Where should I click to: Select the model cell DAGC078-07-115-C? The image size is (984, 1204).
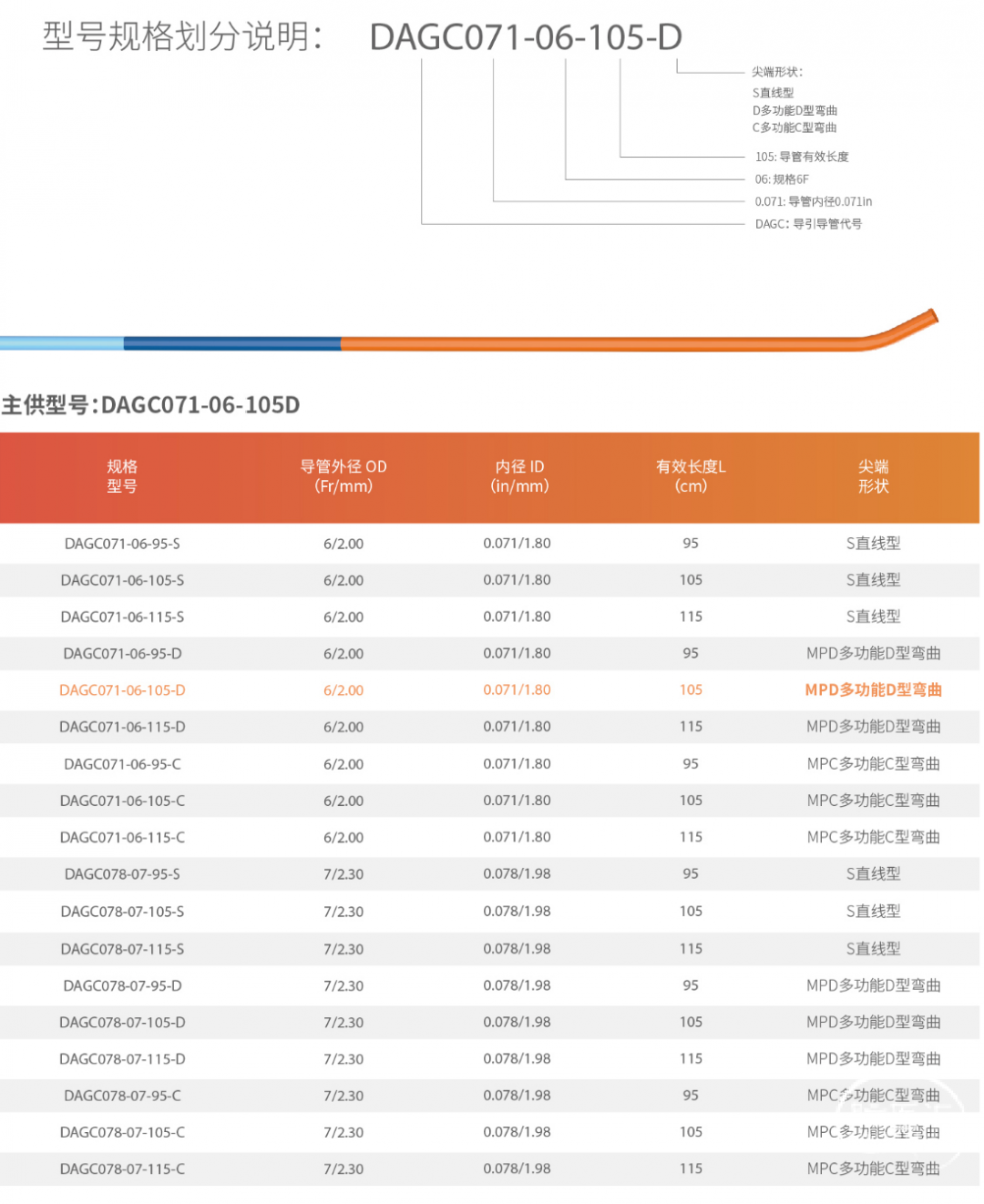point(122,1168)
